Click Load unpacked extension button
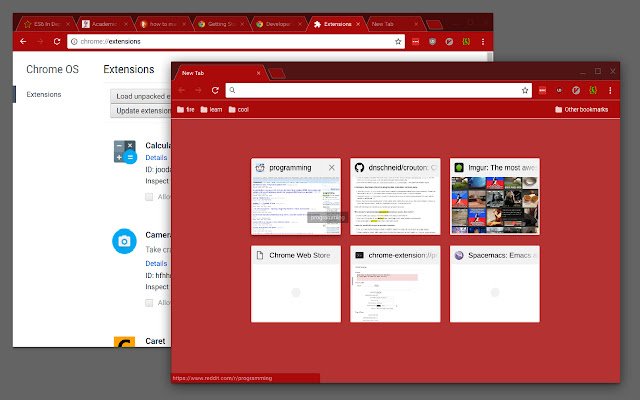 coord(140,96)
